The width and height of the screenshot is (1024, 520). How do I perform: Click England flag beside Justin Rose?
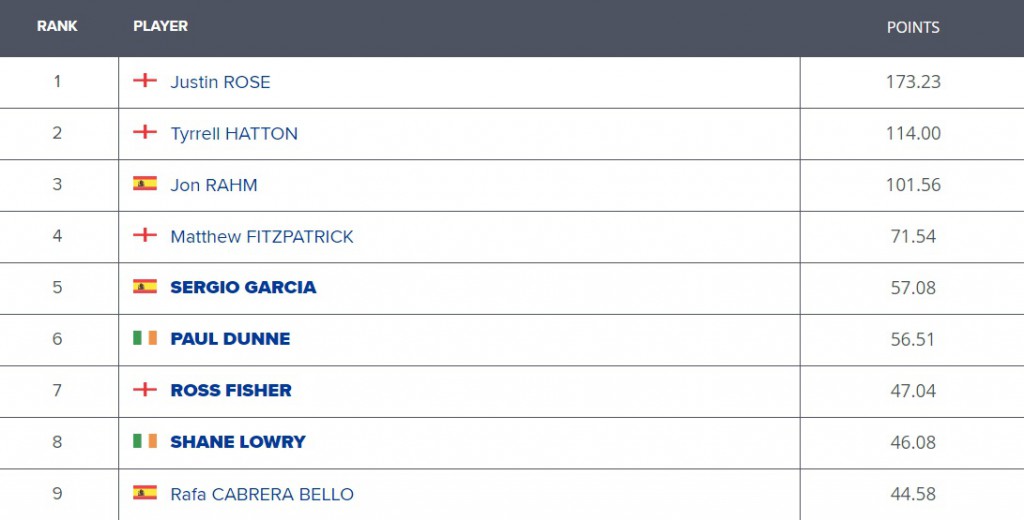[145, 80]
